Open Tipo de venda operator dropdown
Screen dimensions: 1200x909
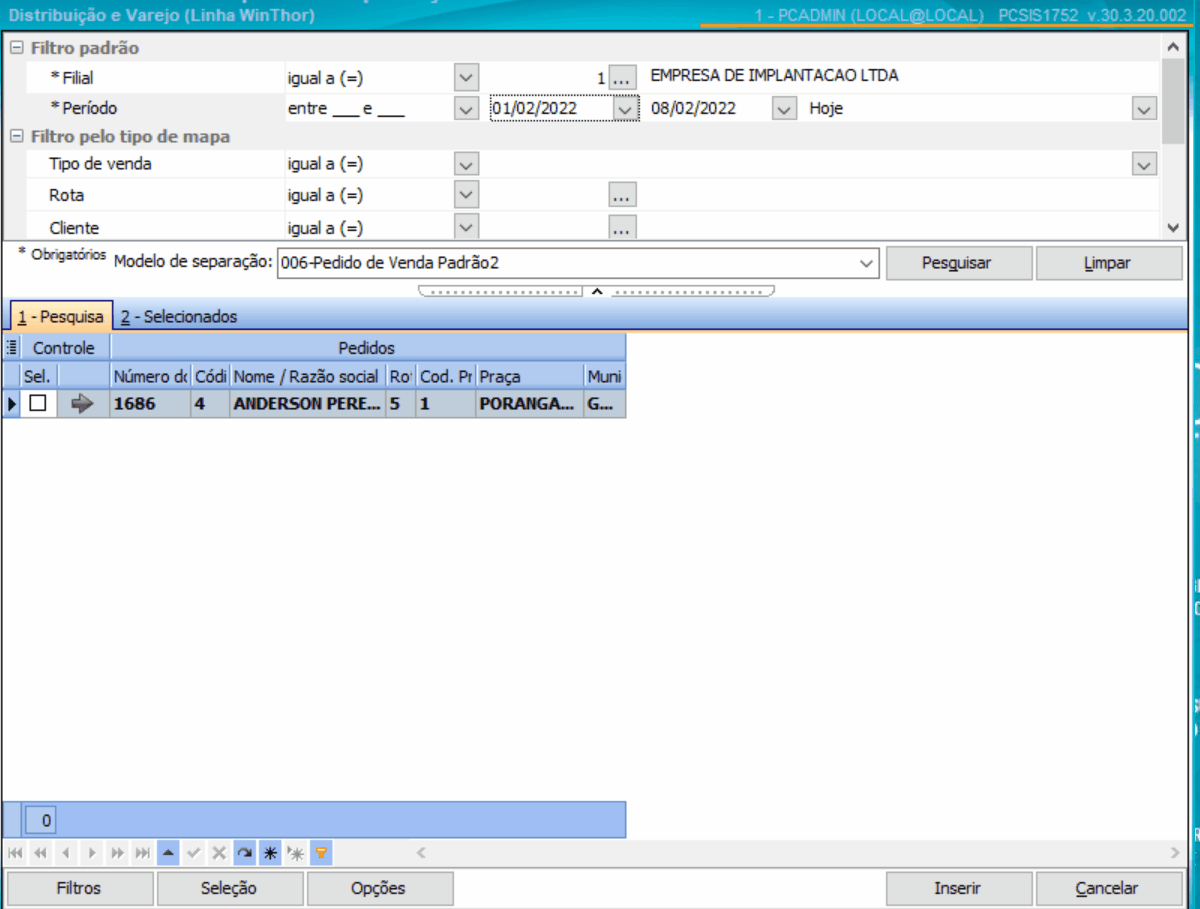[466, 164]
